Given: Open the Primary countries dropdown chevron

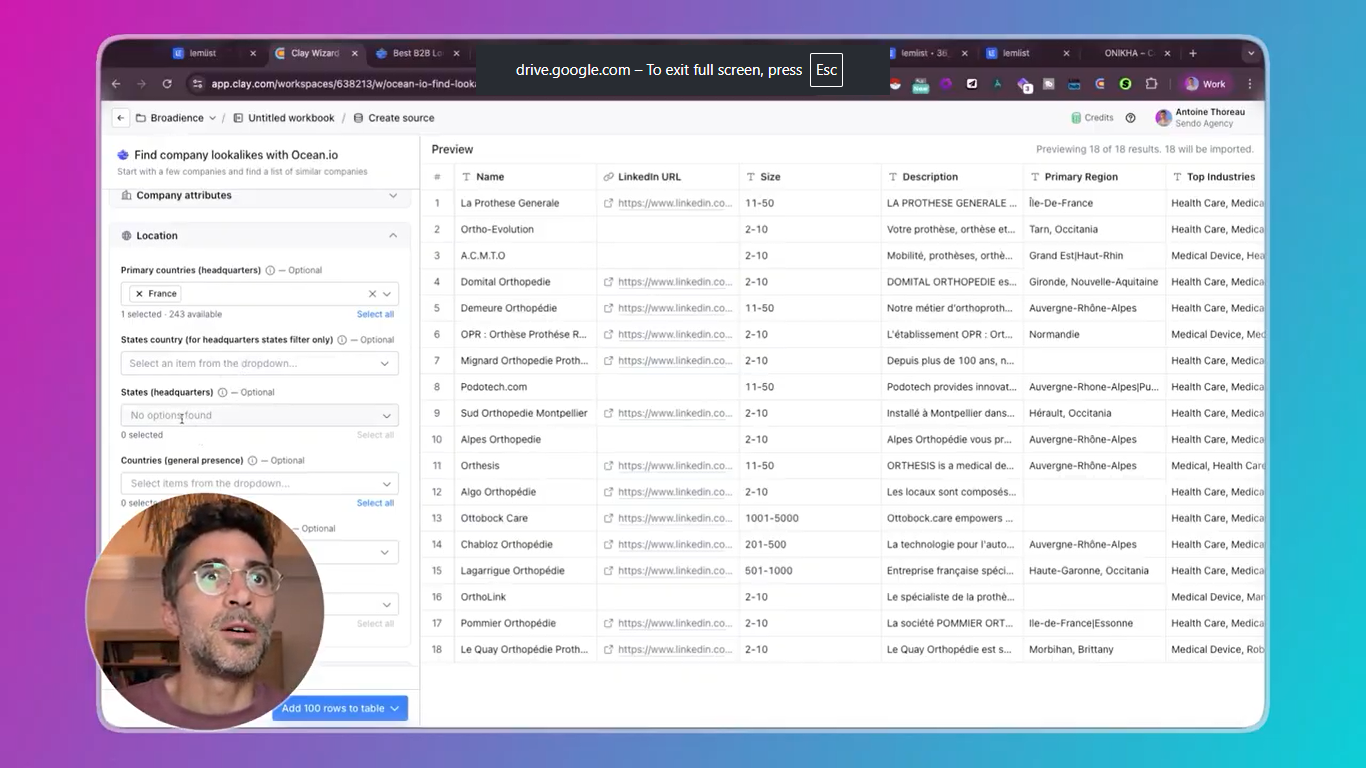Looking at the screenshot, I should point(387,294).
